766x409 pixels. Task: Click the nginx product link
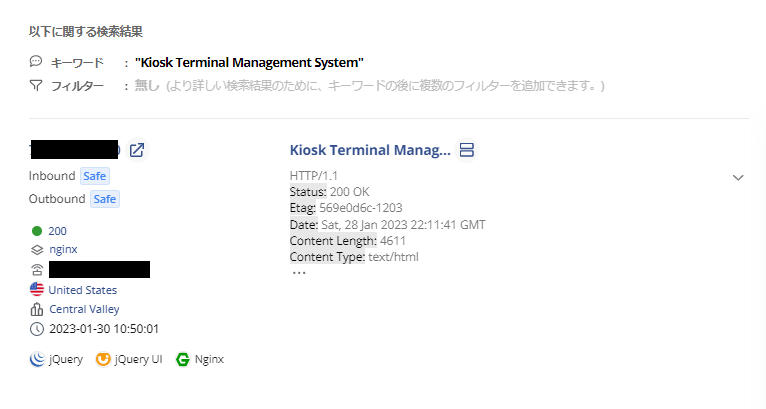click(x=64, y=249)
